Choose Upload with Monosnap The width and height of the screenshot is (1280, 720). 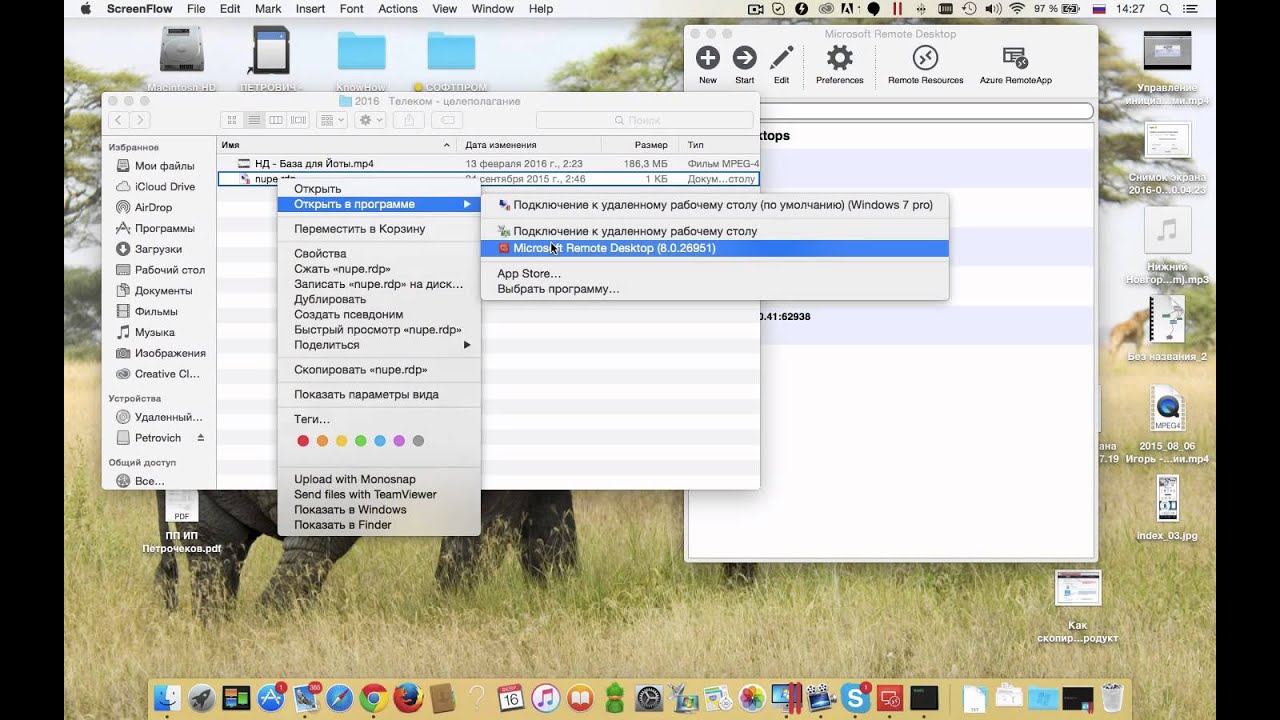[x=379, y=479]
